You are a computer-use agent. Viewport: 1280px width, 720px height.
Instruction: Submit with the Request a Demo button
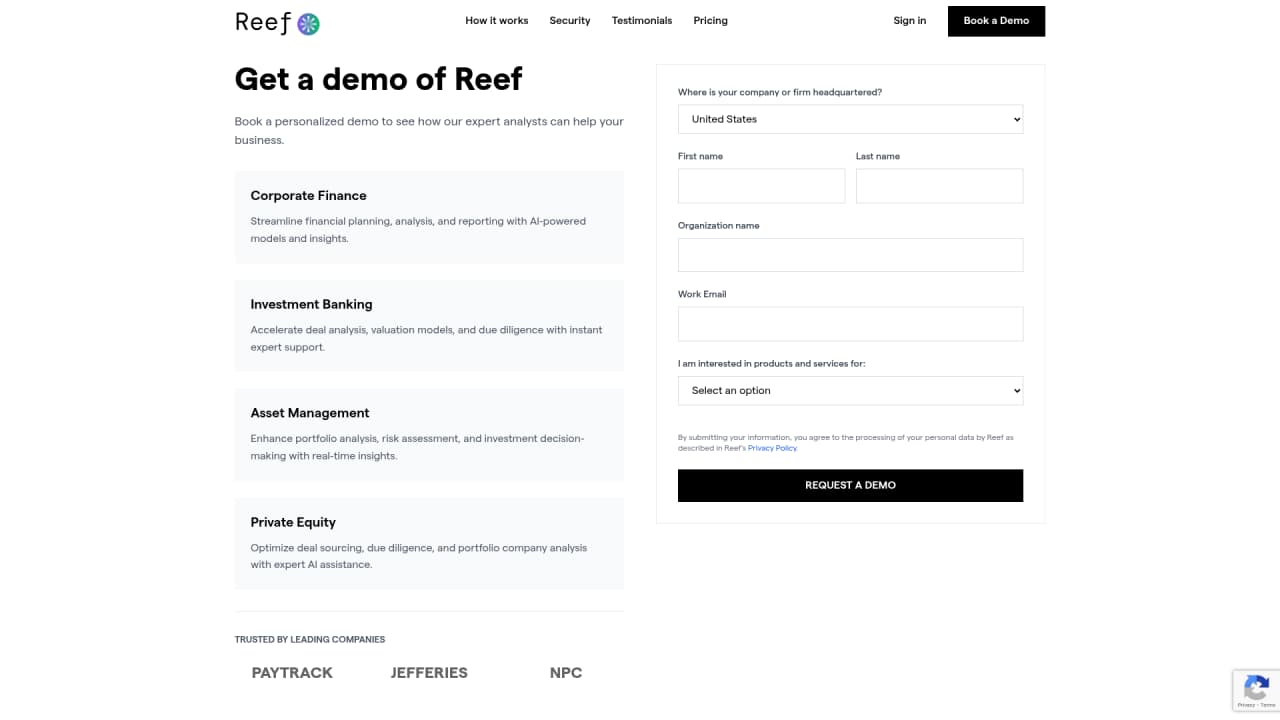click(850, 485)
